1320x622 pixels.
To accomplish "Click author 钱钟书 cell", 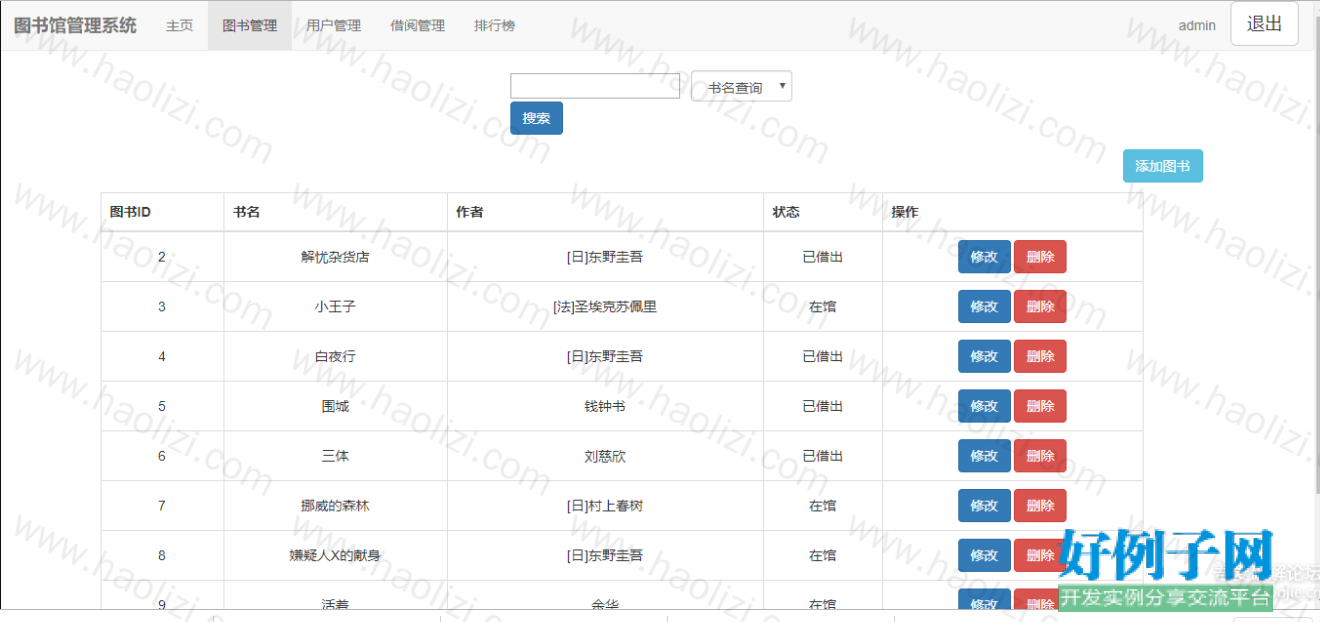I will pyautogui.click(x=605, y=406).
